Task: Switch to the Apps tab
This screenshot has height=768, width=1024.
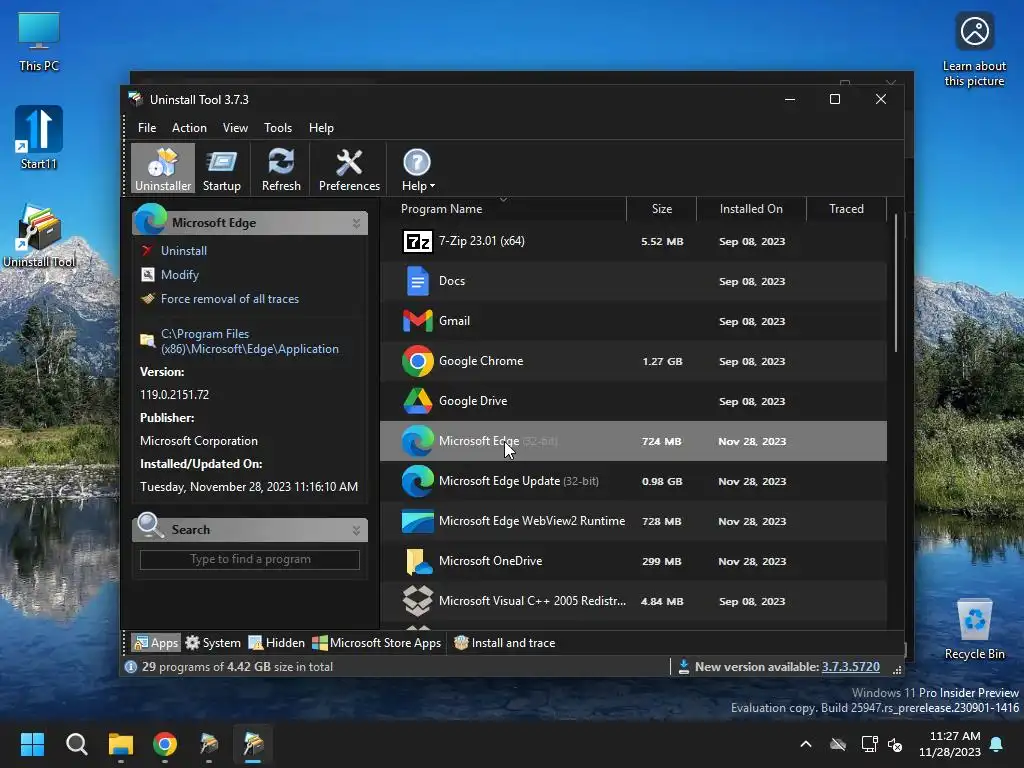Action: tap(155, 643)
